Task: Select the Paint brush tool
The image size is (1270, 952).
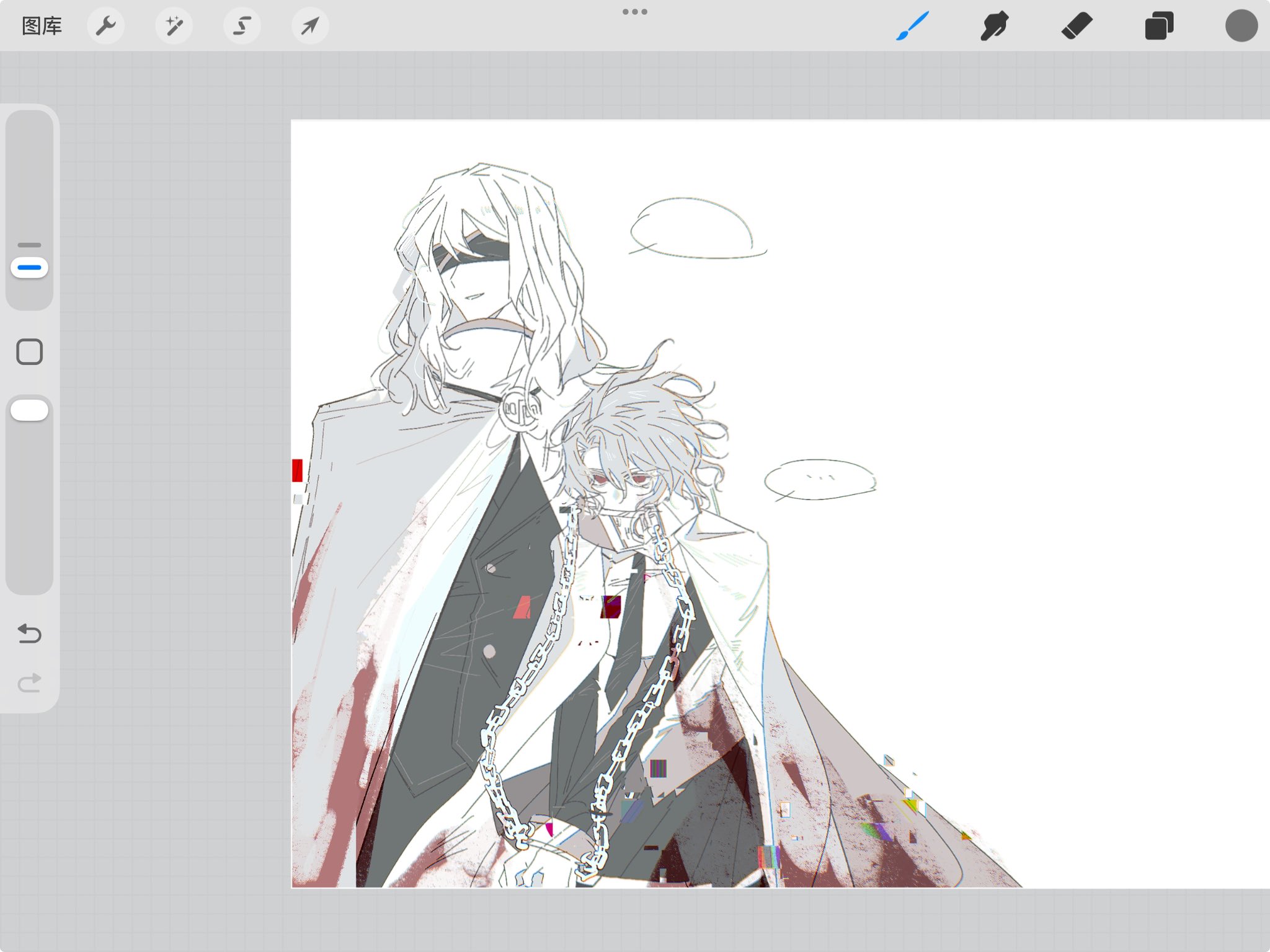Action: [912, 26]
